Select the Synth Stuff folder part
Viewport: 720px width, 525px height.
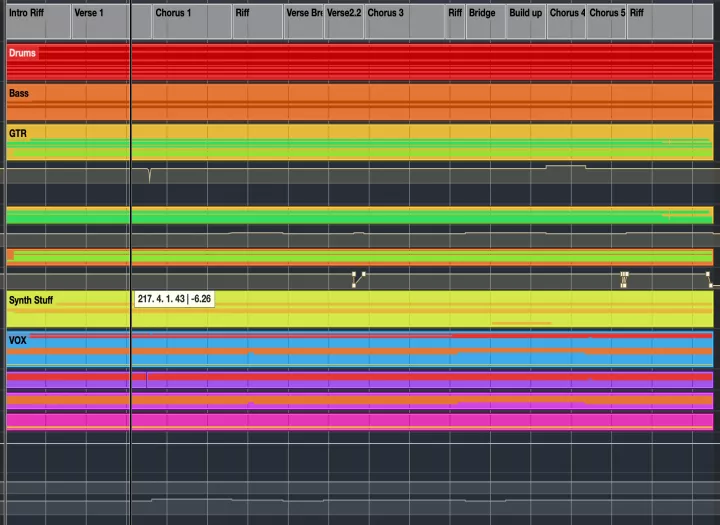click(x=360, y=309)
